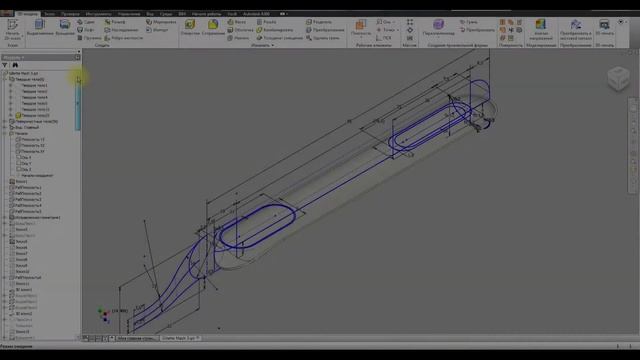Click the browser filter funnel icon
This screenshot has width=640, height=360.
(x=5, y=65)
